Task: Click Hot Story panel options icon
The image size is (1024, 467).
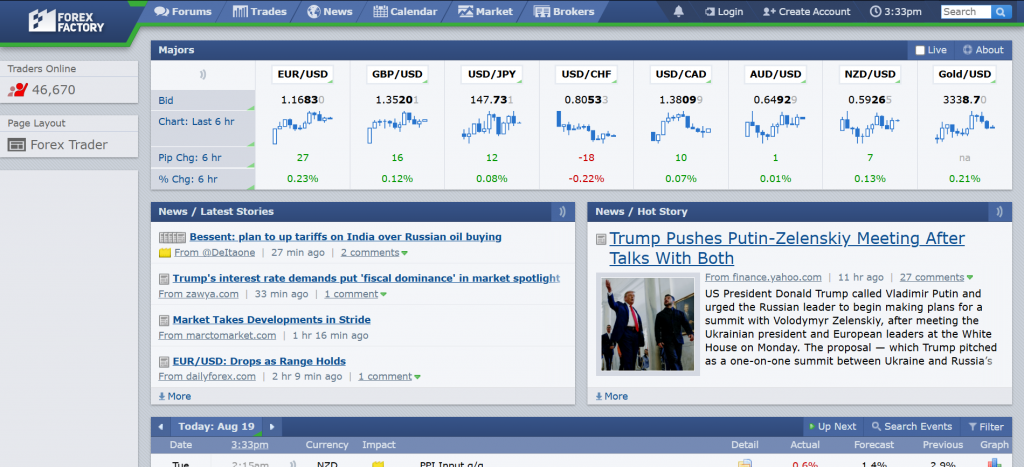Action: click(x=999, y=212)
